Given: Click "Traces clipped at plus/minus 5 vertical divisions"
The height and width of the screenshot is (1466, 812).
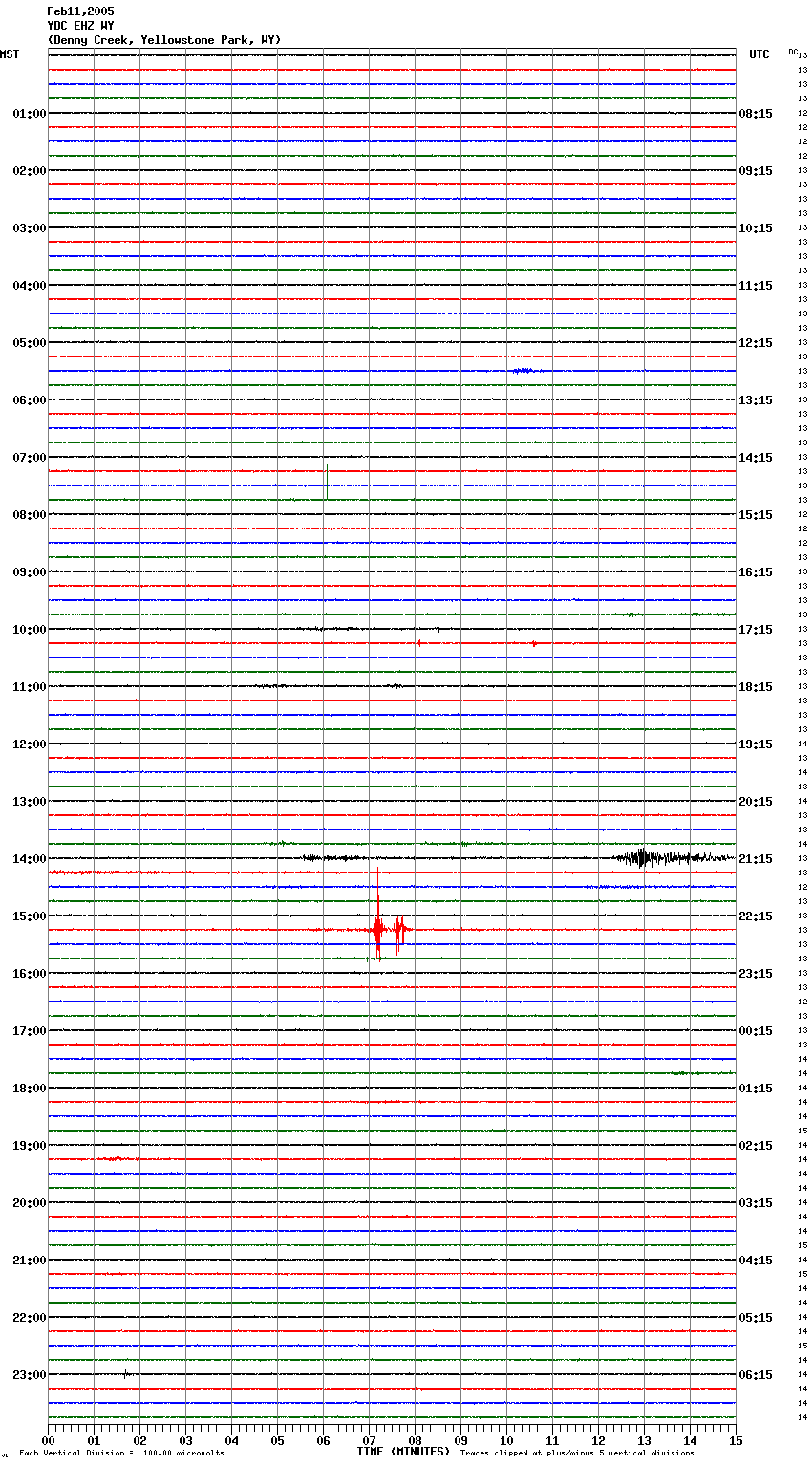Looking at the screenshot, I should 577,1454.
